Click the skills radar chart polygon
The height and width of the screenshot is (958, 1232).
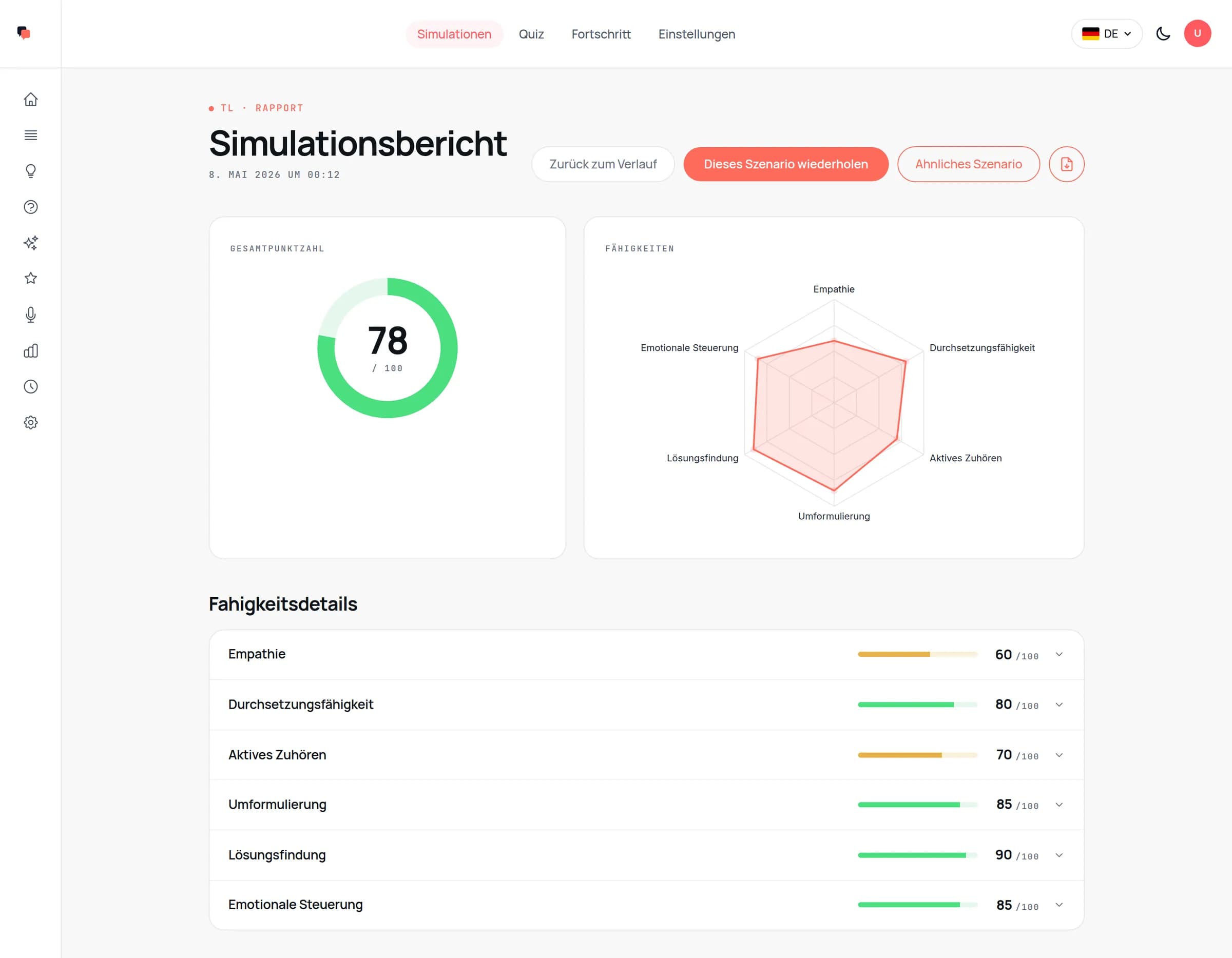tap(829, 415)
